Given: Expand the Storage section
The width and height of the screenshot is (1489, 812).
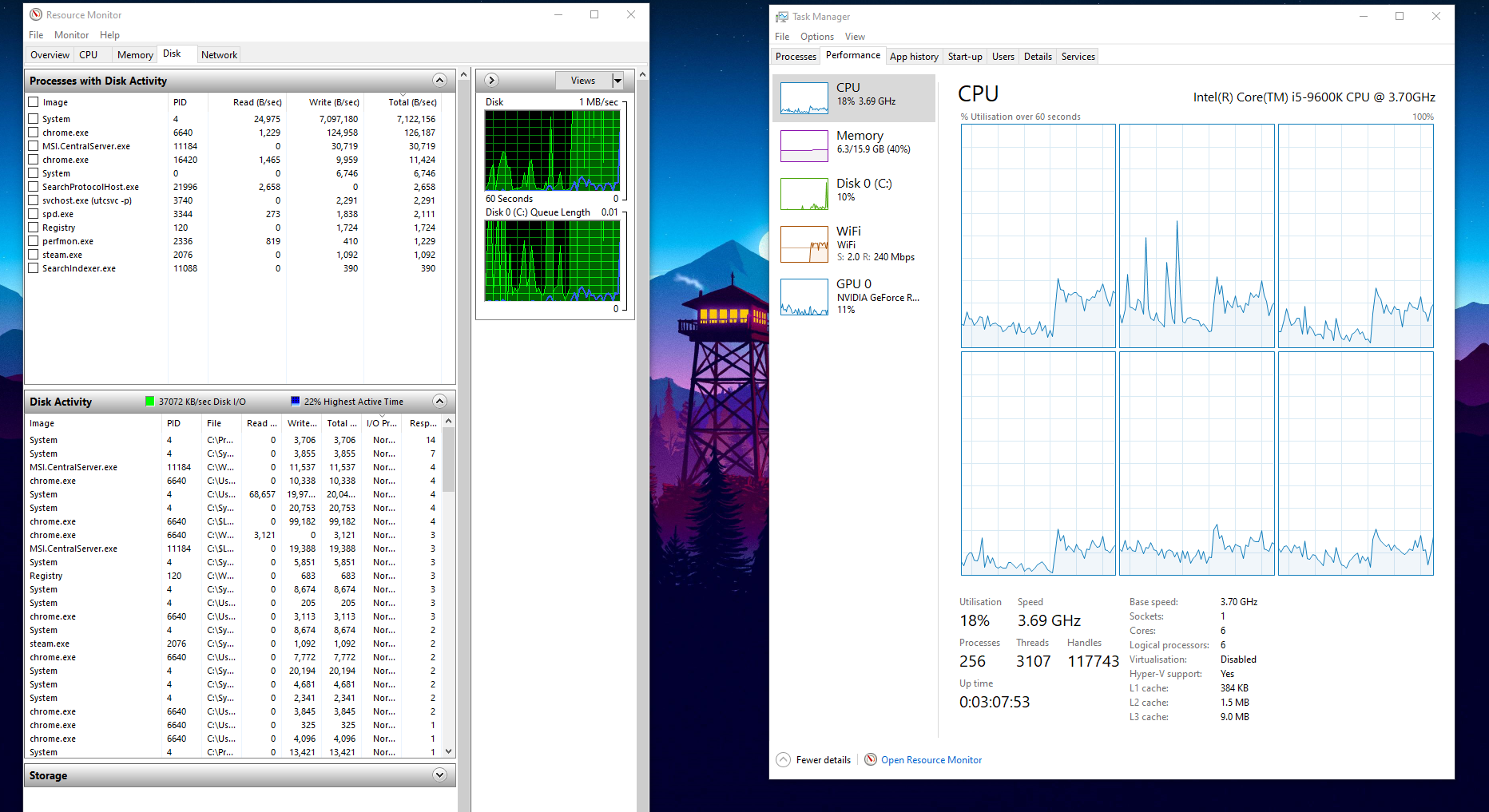Looking at the screenshot, I should pyautogui.click(x=439, y=774).
